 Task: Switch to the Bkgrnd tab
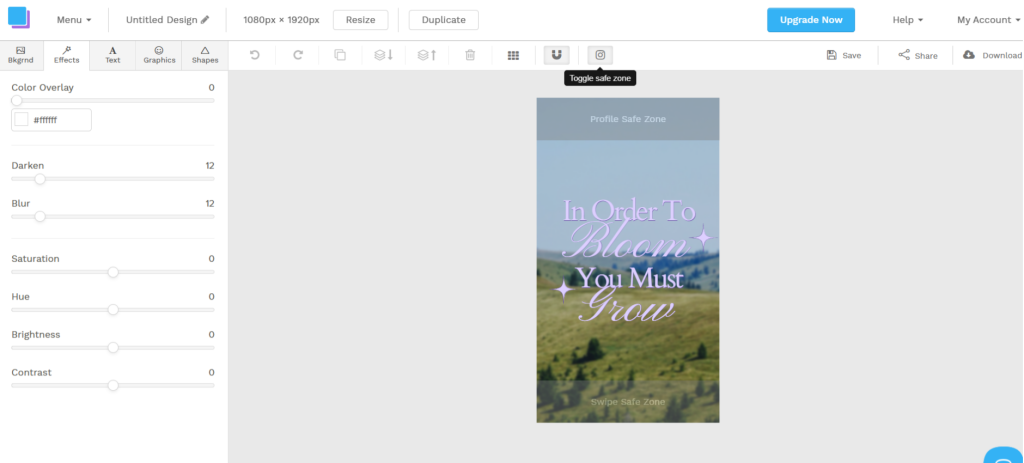tap(21, 56)
